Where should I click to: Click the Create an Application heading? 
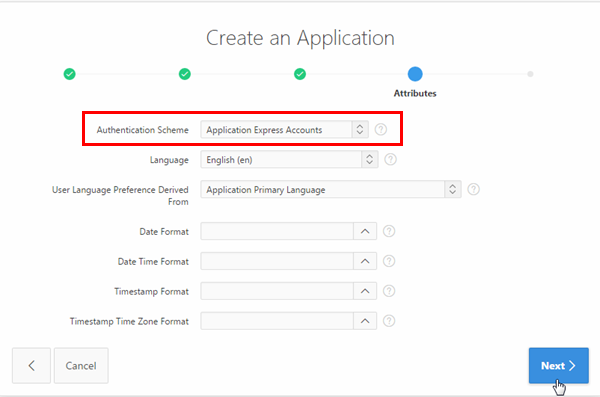(300, 38)
